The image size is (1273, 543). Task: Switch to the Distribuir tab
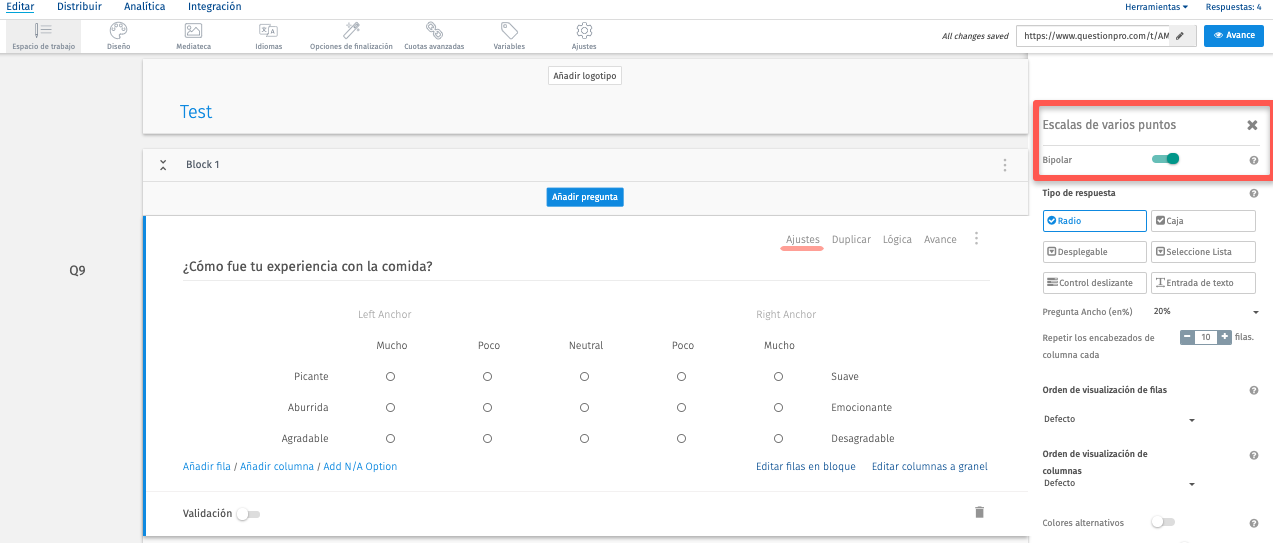pyautogui.click(x=79, y=7)
